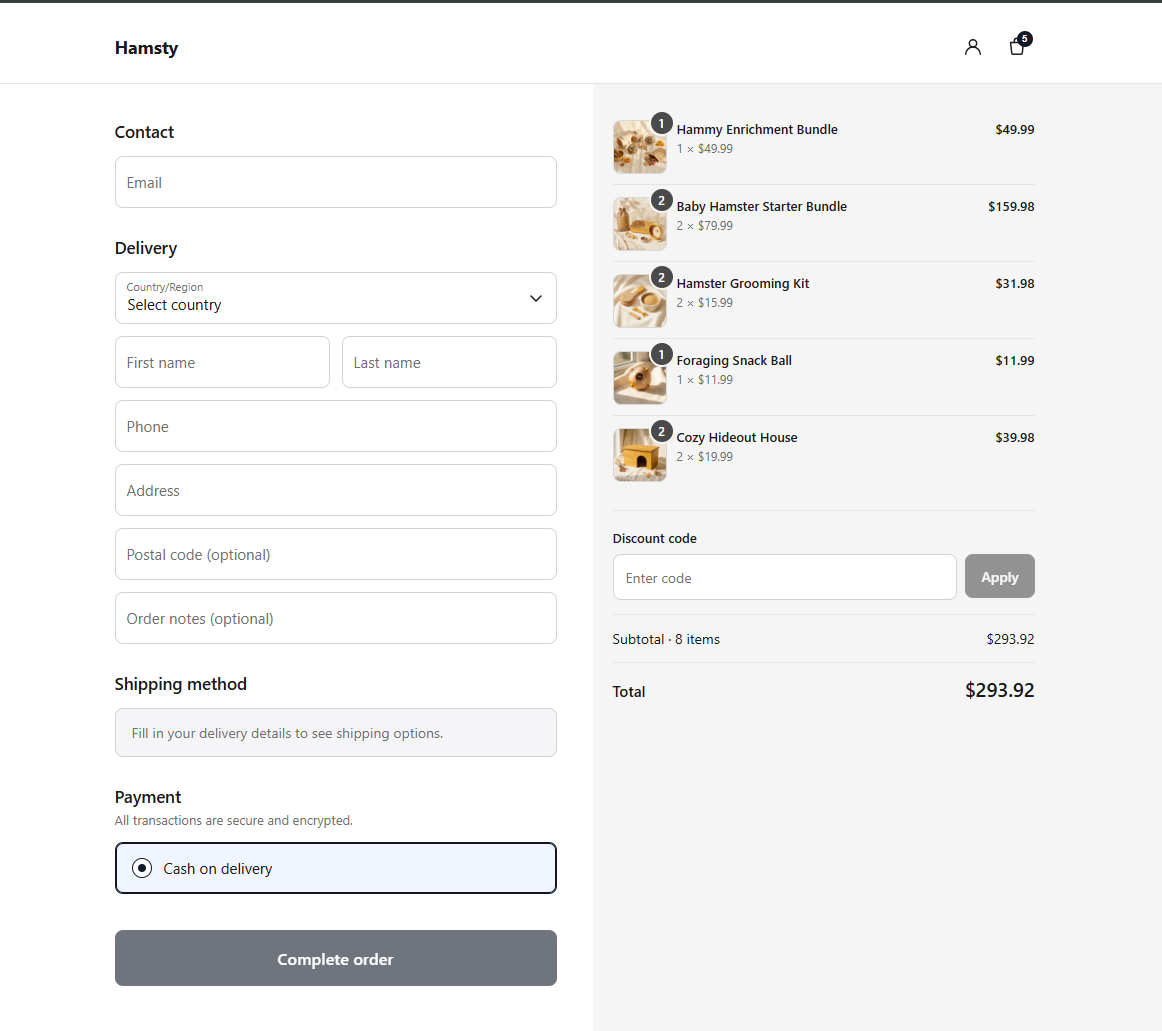
Task: Click the Last name field
Action: (449, 362)
